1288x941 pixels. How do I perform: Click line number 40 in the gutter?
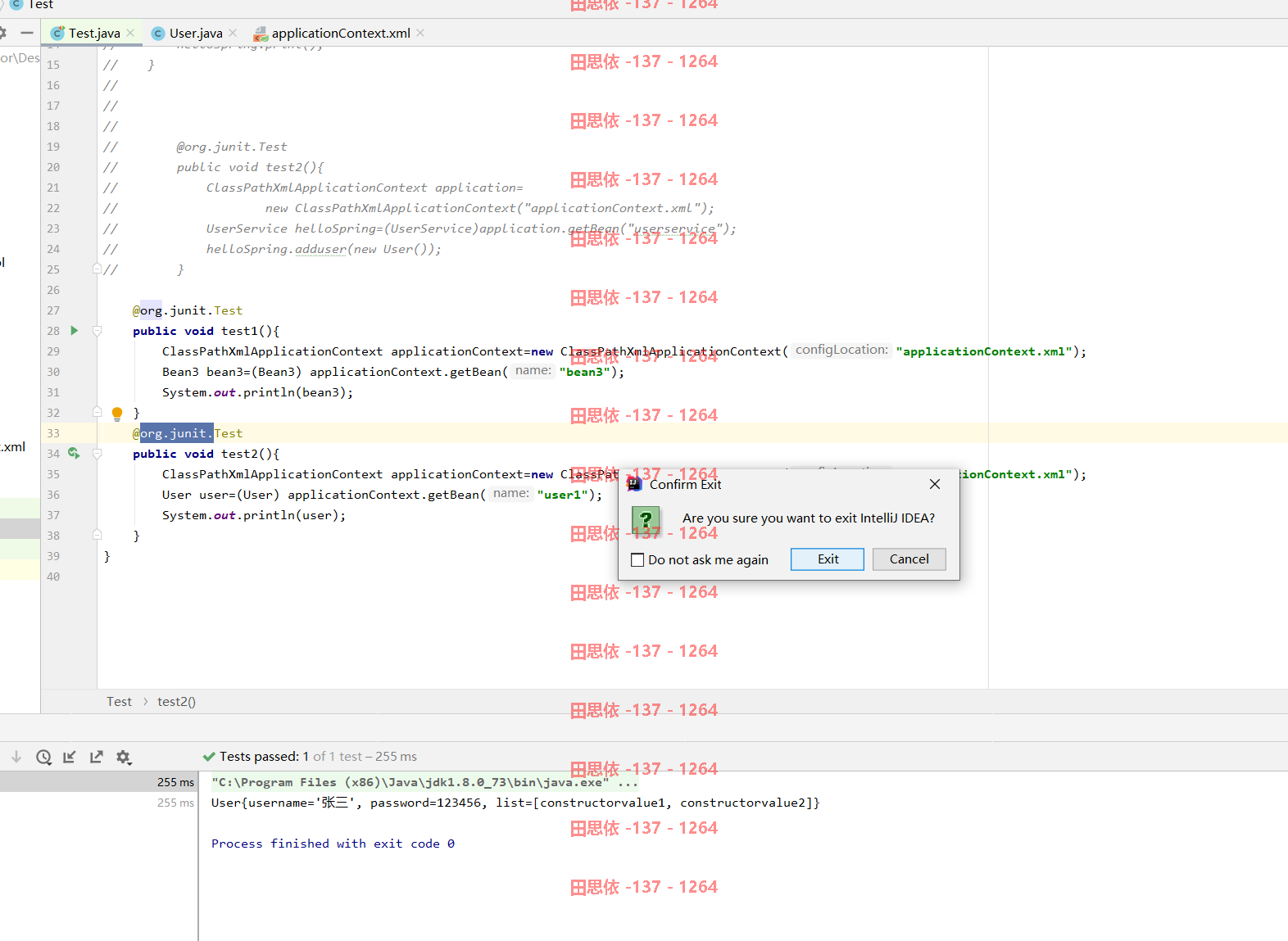[x=53, y=577]
